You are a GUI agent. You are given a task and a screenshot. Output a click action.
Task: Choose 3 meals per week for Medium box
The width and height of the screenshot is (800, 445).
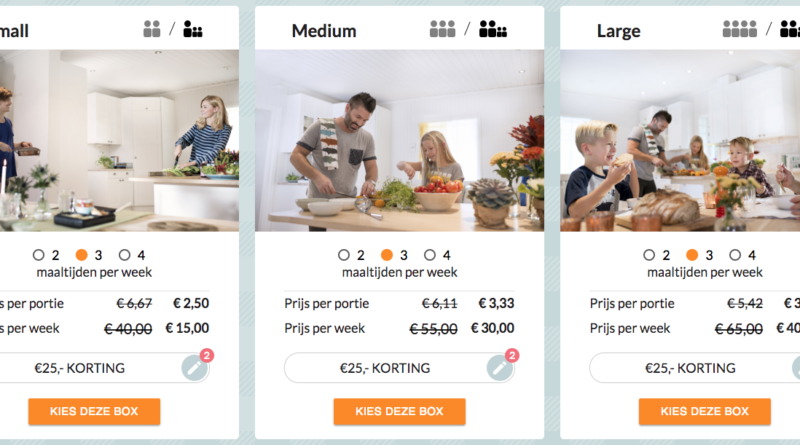[x=387, y=255]
